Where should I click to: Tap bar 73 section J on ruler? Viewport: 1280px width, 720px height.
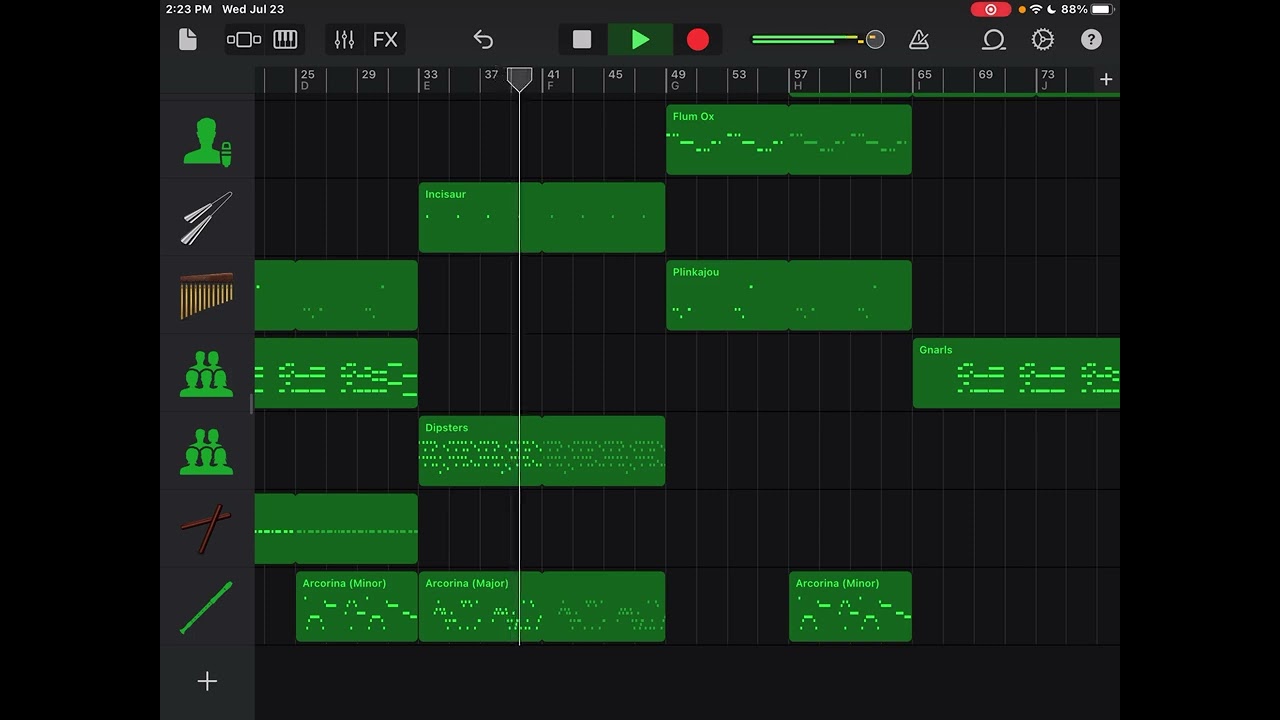(1048, 80)
